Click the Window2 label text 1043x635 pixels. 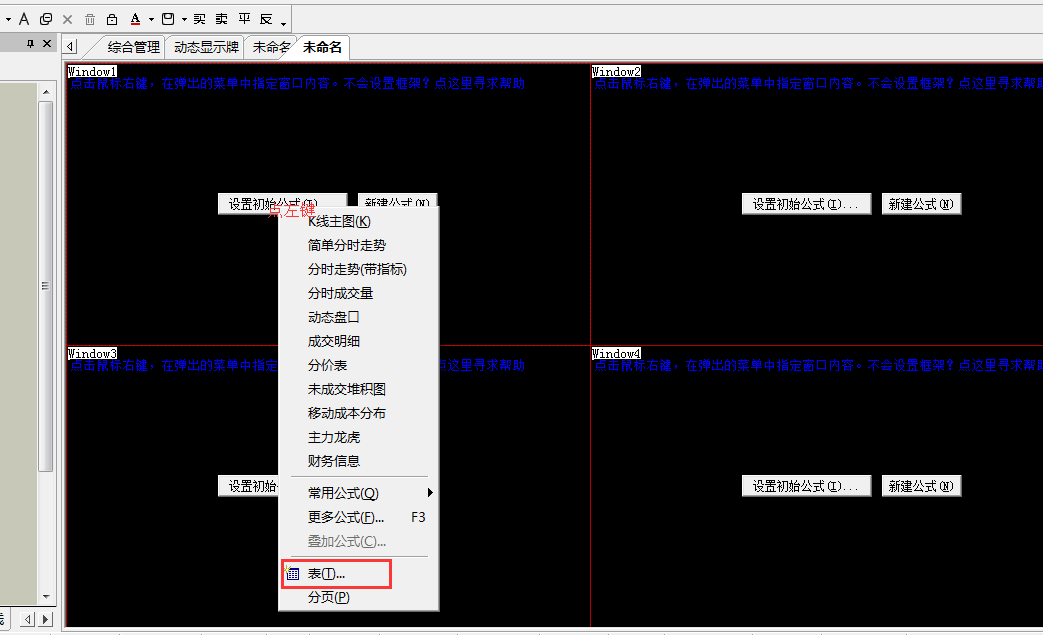point(616,71)
